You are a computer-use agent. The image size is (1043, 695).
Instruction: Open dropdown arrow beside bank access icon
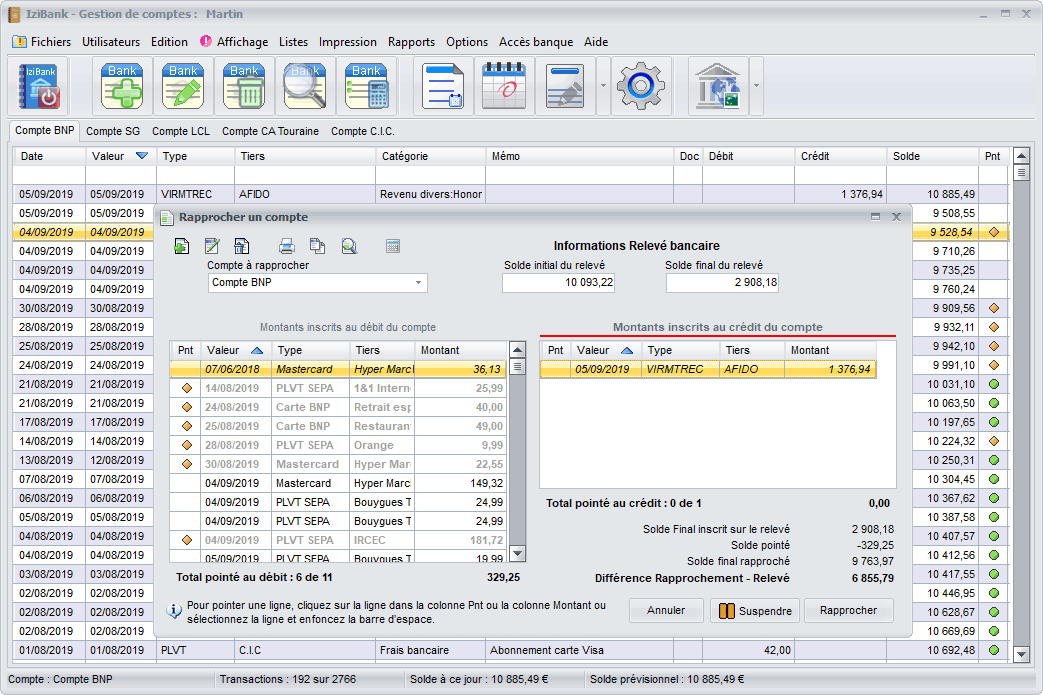756,86
